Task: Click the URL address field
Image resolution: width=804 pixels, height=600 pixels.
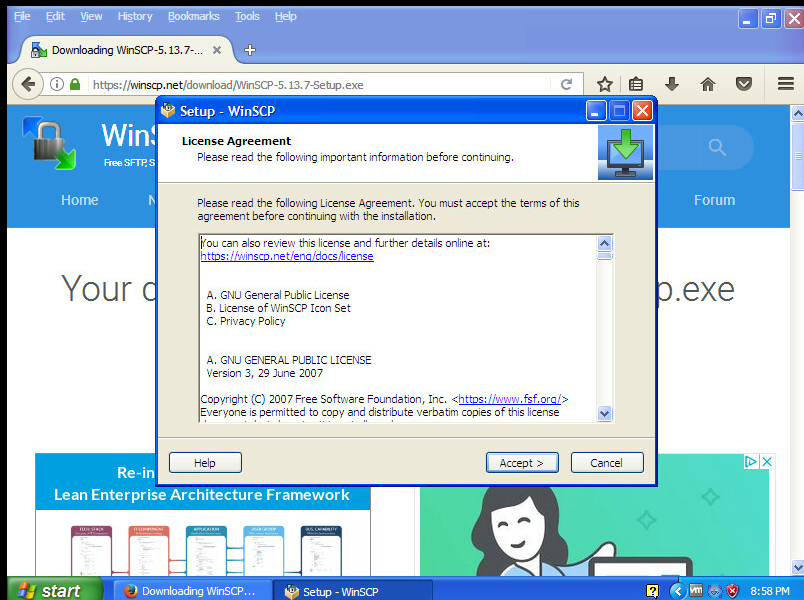Action: coord(319,85)
